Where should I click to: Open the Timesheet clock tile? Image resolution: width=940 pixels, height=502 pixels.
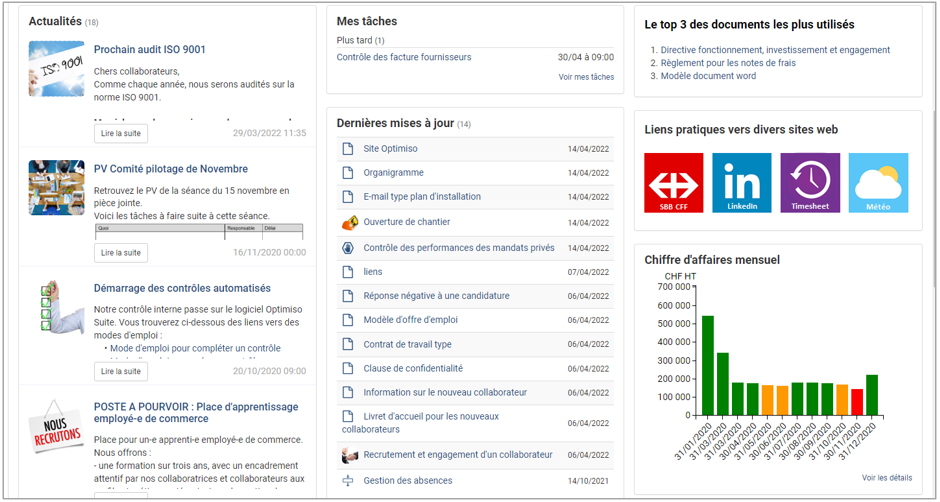(x=809, y=183)
